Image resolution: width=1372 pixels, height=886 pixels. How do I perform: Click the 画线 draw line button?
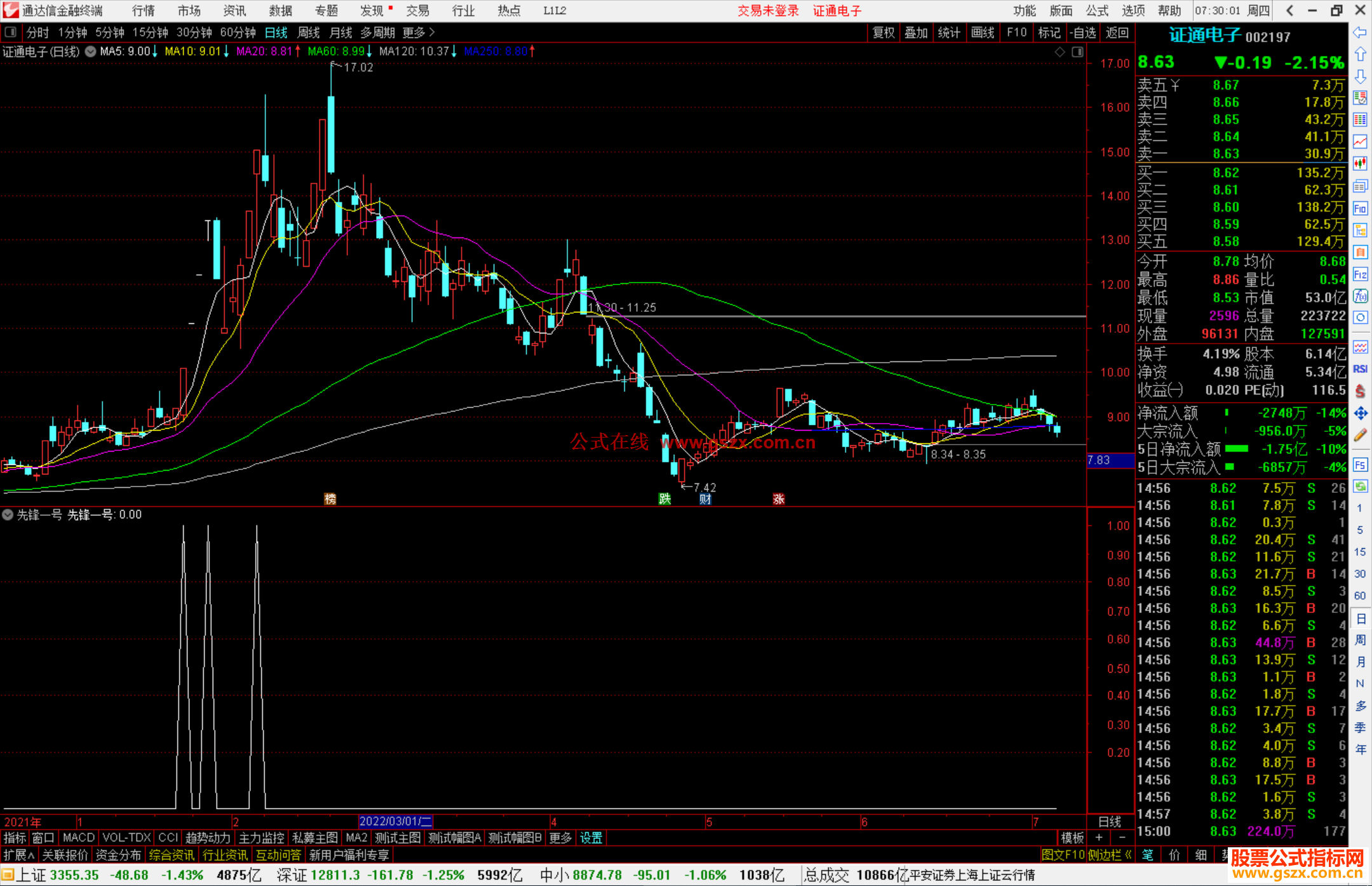click(983, 32)
